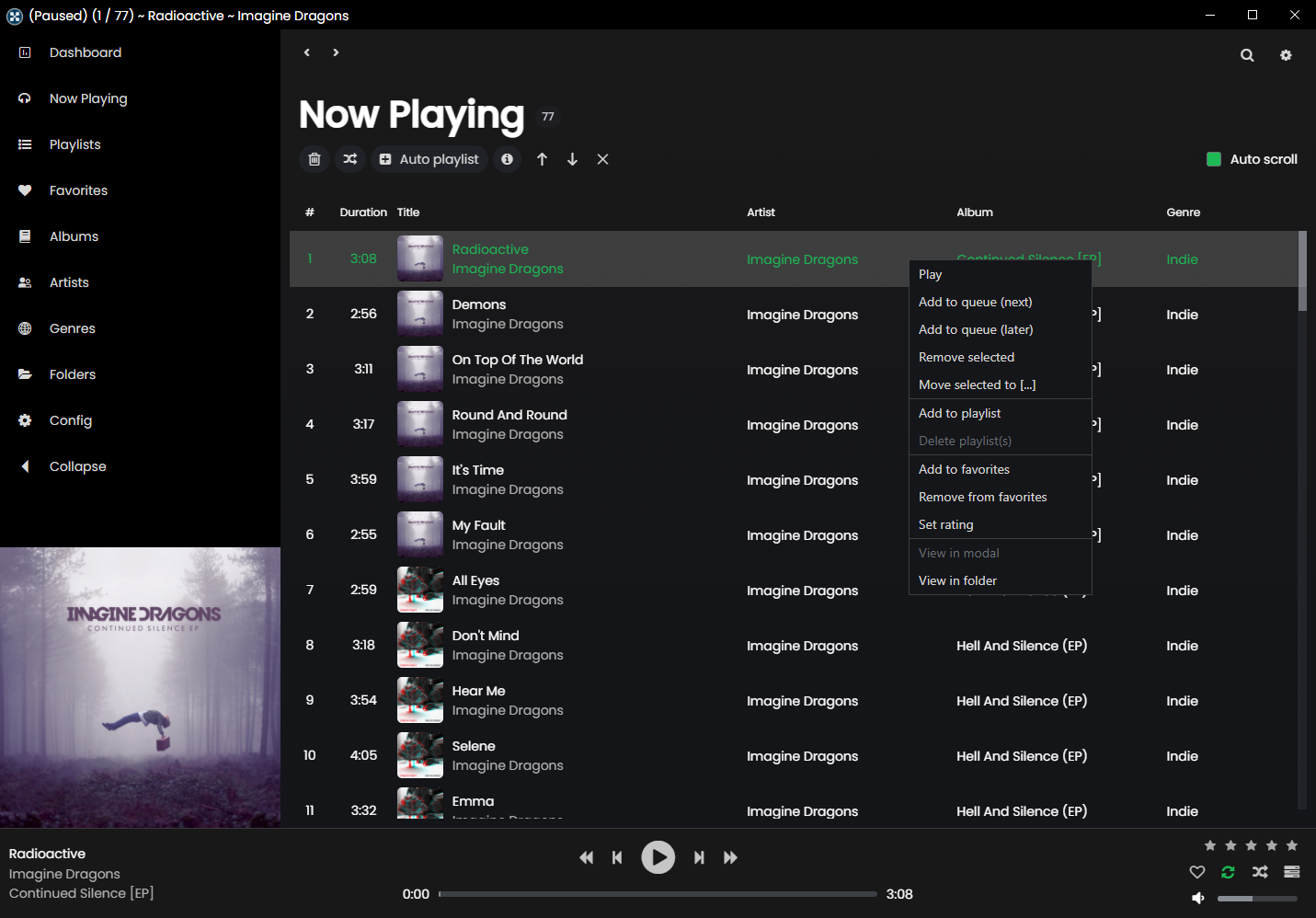
Task: Open the Folders section
Action: (72, 374)
